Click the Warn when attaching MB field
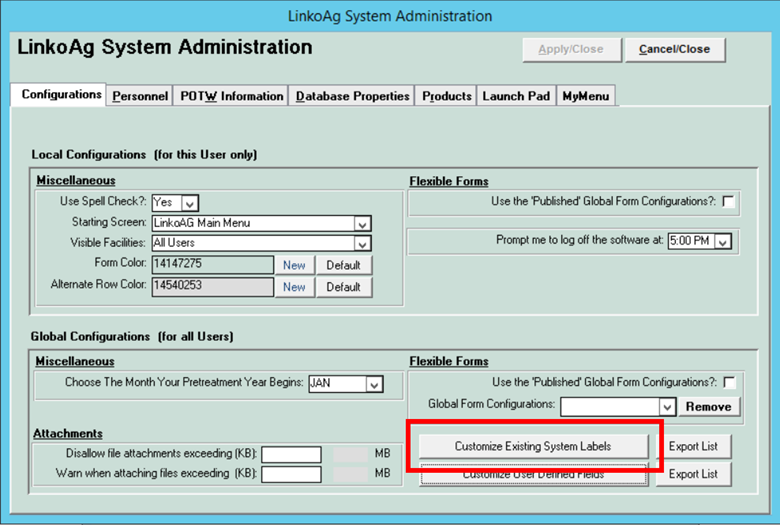Image resolution: width=780 pixels, height=525 pixels. tap(351, 474)
